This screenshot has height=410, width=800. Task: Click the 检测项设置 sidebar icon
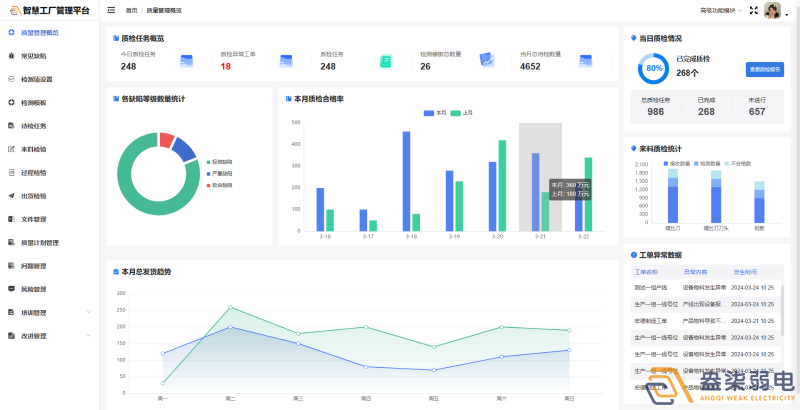11,79
